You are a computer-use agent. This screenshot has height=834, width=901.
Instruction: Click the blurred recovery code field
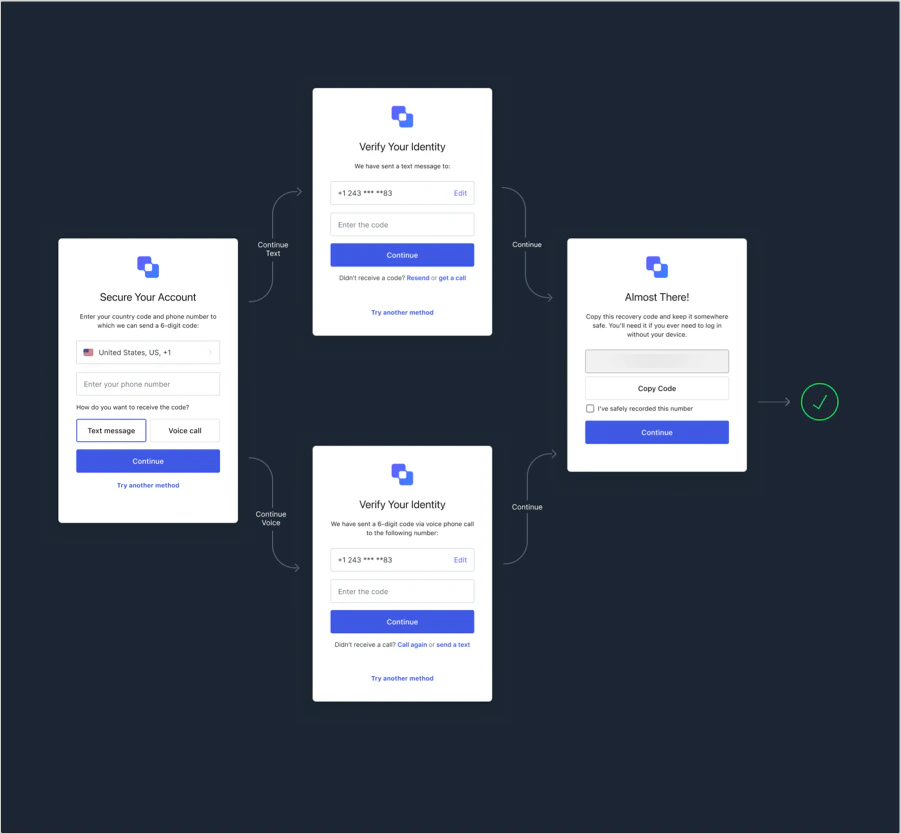point(657,361)
